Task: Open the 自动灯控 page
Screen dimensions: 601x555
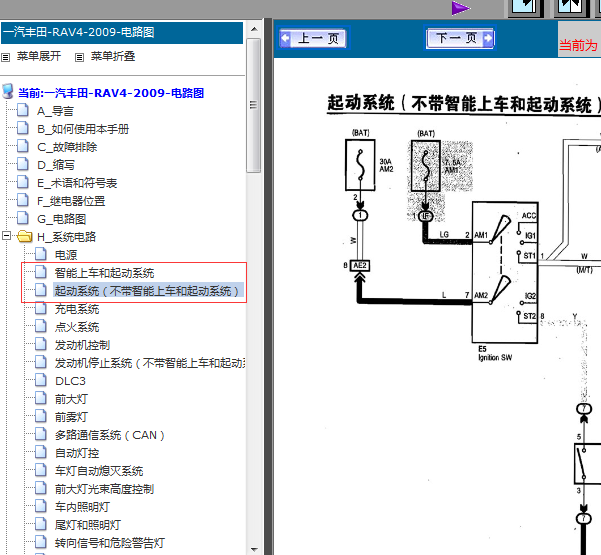Action: (x=77, y=453)
